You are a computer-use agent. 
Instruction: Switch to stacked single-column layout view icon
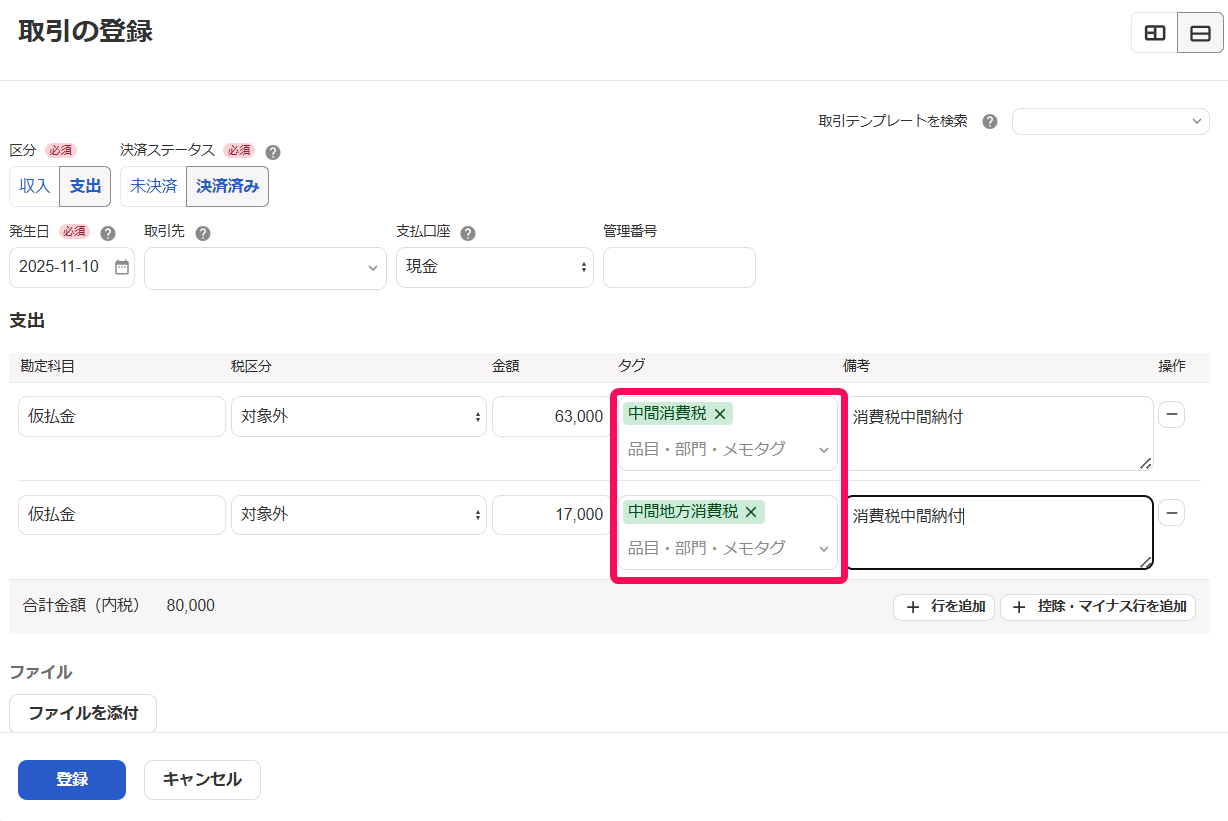pyautogui.click(x=1200, y=33)
